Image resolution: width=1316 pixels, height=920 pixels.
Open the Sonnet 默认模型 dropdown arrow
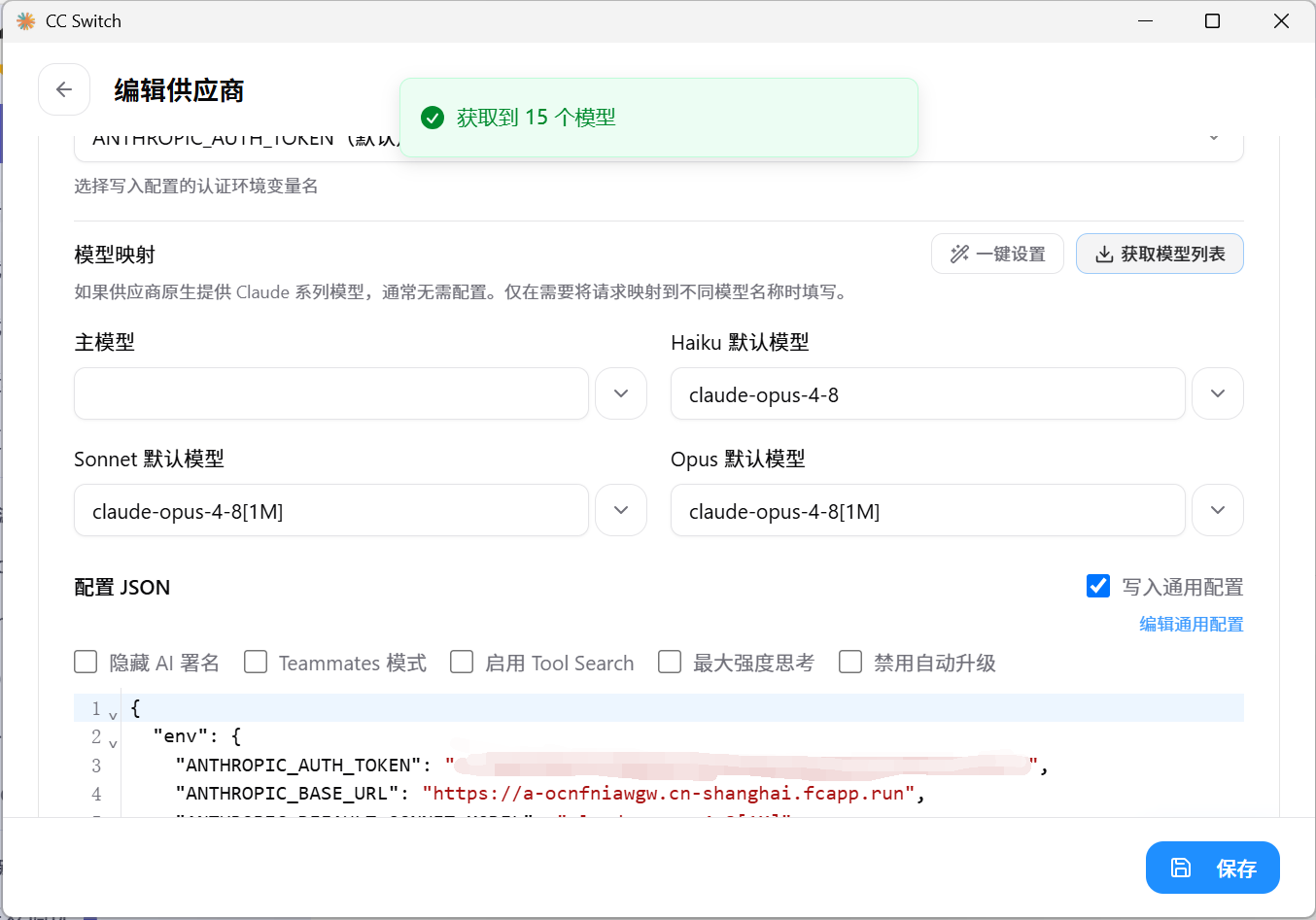(x=621, y=510)
